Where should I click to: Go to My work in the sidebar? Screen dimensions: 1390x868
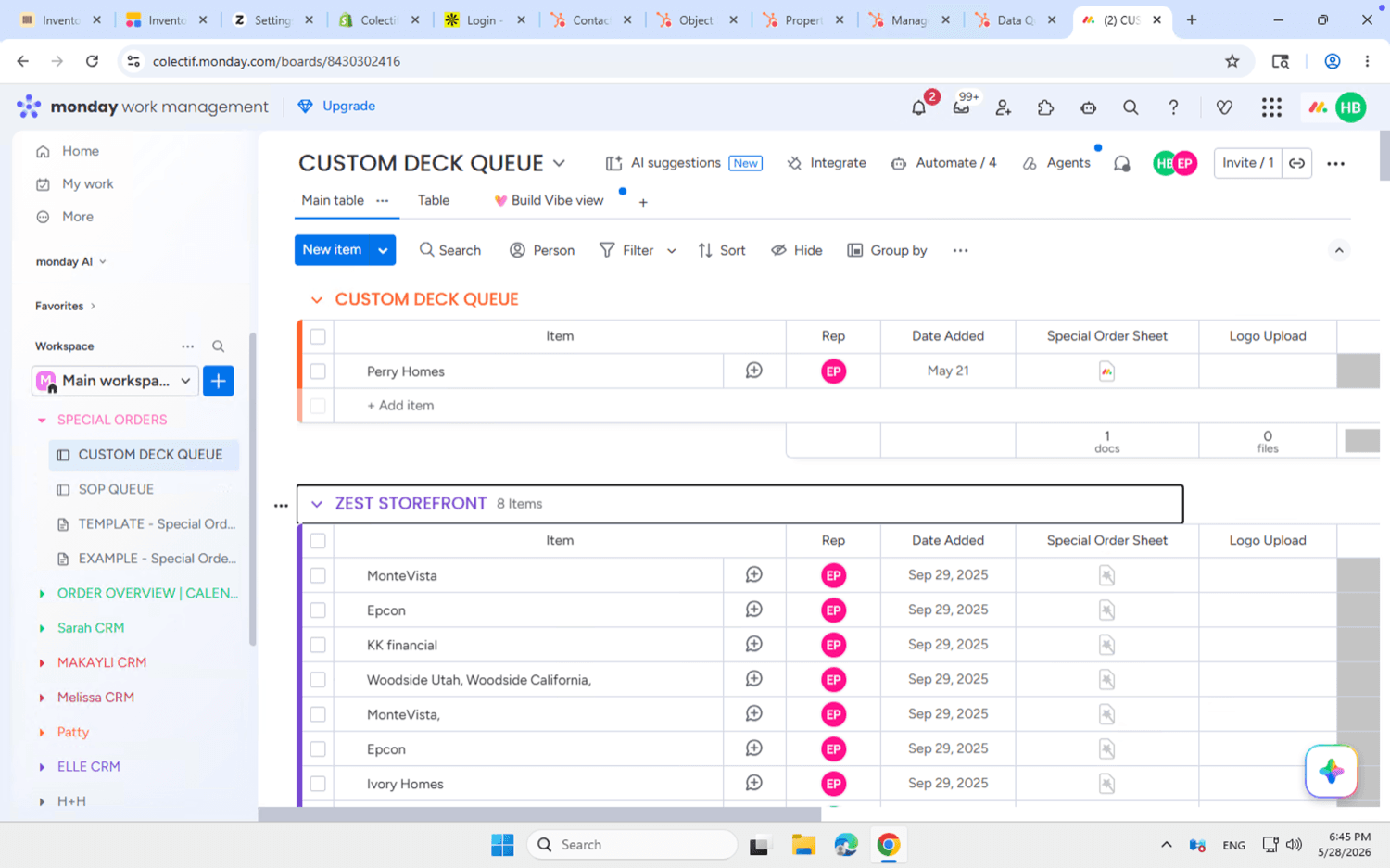[x=87, y=184]
